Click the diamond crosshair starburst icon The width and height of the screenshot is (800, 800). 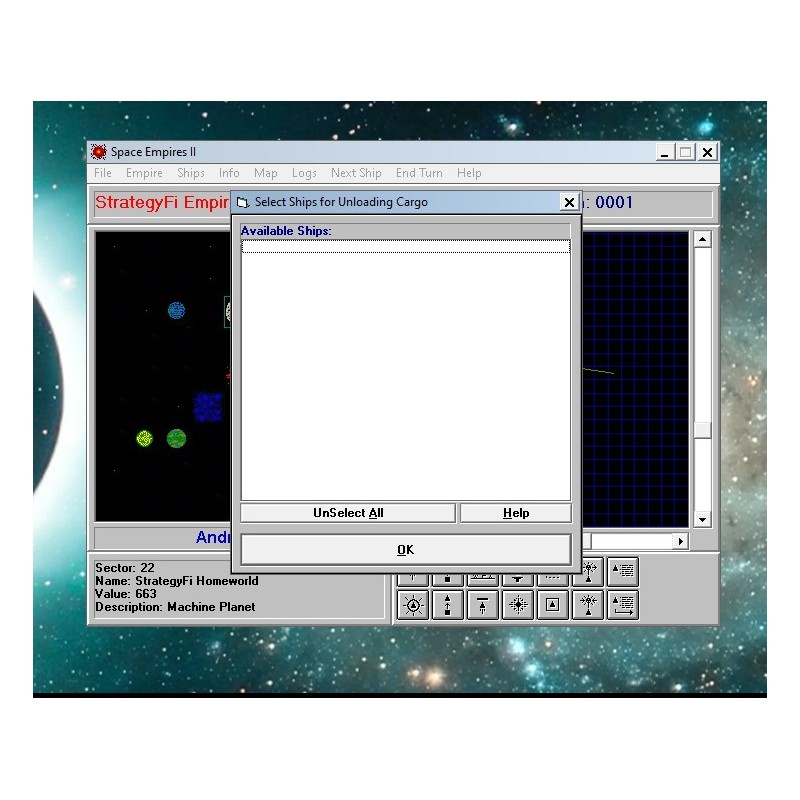pyautogui.click(x=518, y=605)
